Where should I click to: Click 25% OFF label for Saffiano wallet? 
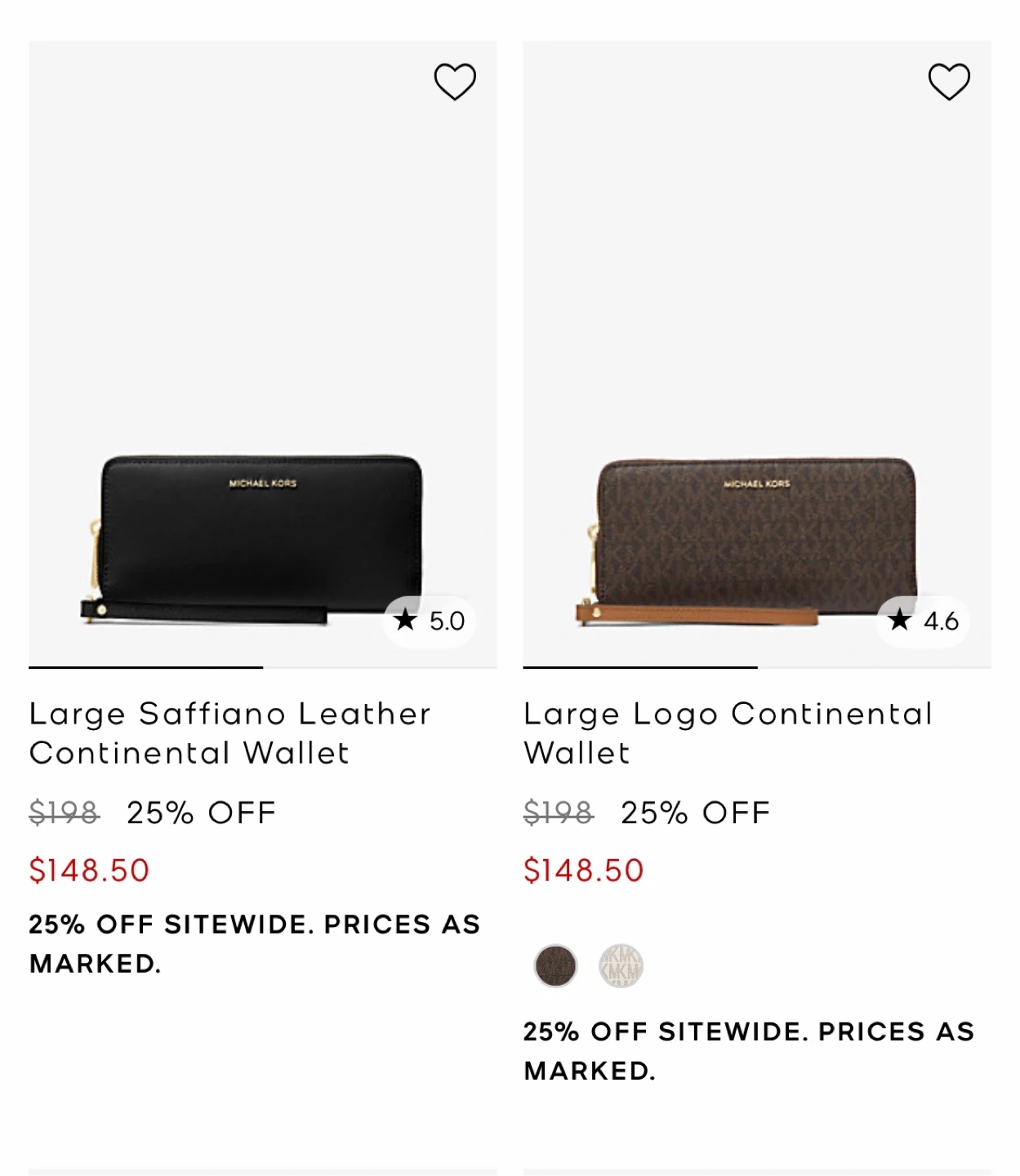click(201, 813)
